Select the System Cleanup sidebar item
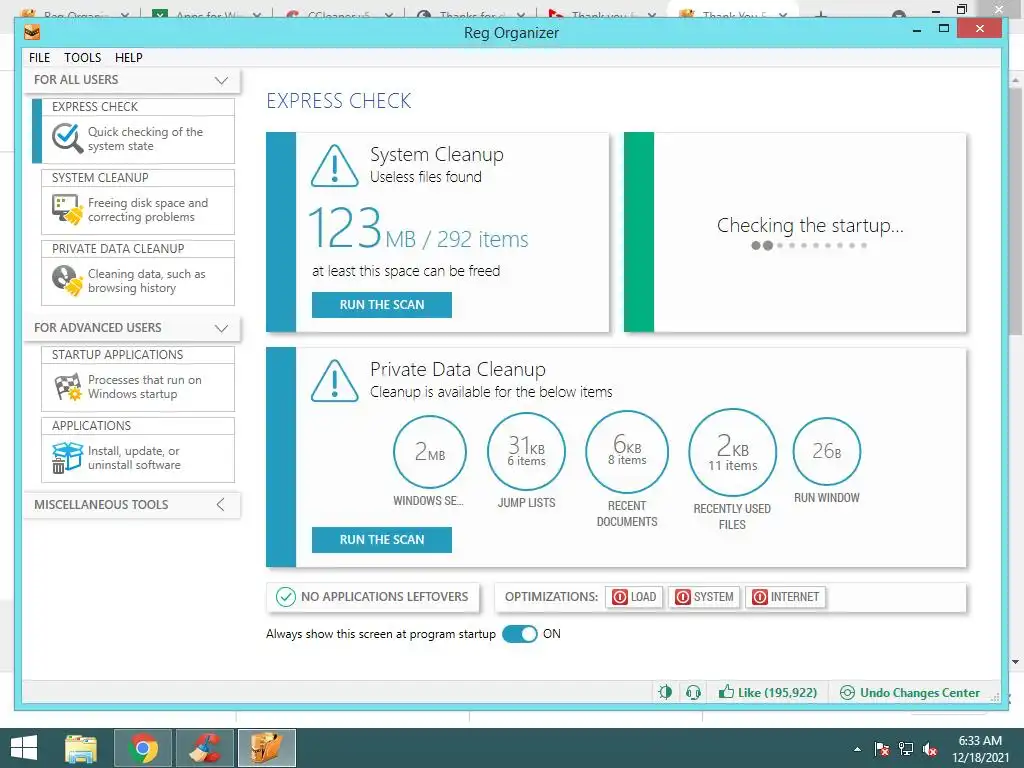 (138, 202)
